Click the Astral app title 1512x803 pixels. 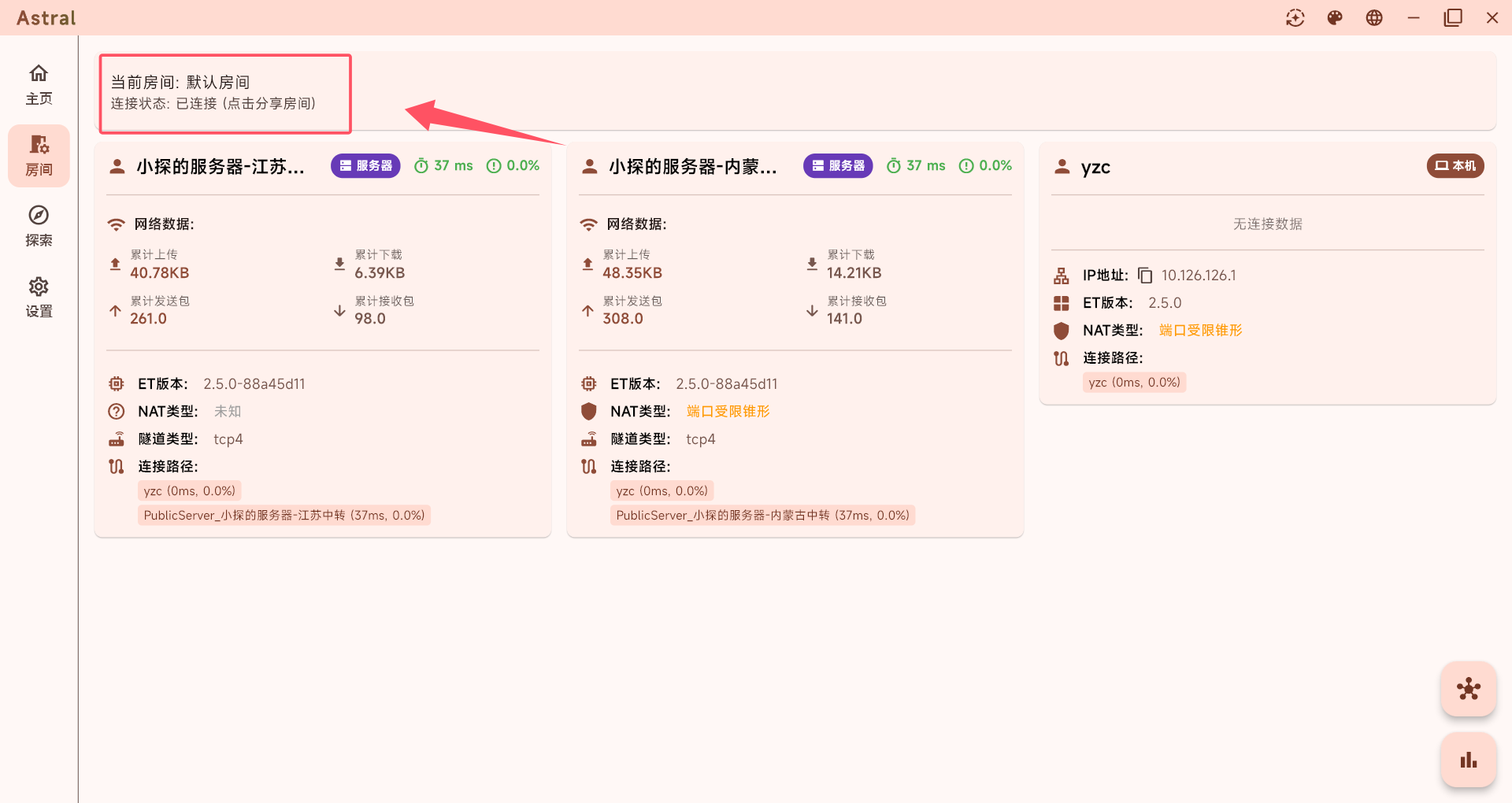(x=45, y=17)
